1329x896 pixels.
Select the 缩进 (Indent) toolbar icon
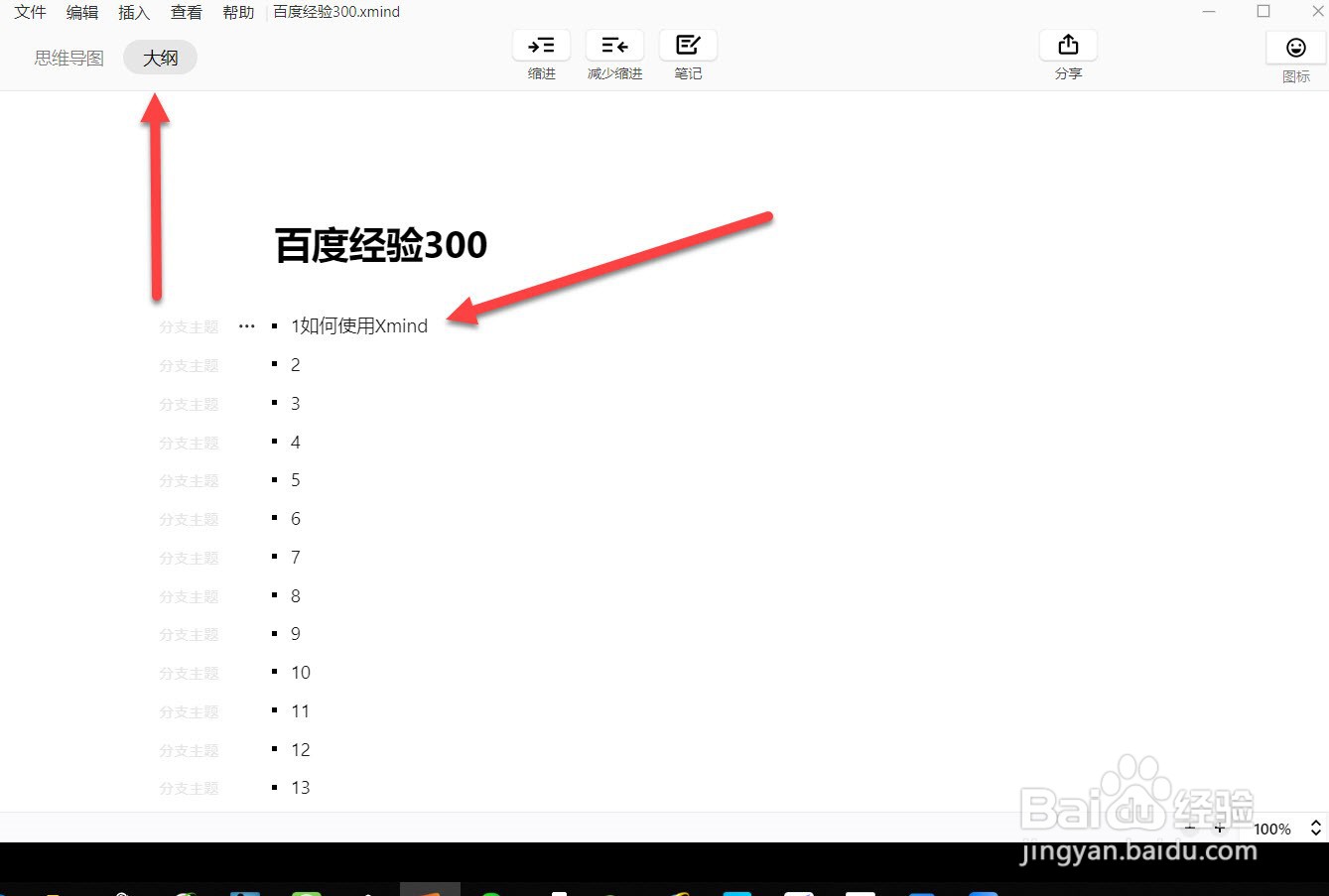(x=541, y=45)
